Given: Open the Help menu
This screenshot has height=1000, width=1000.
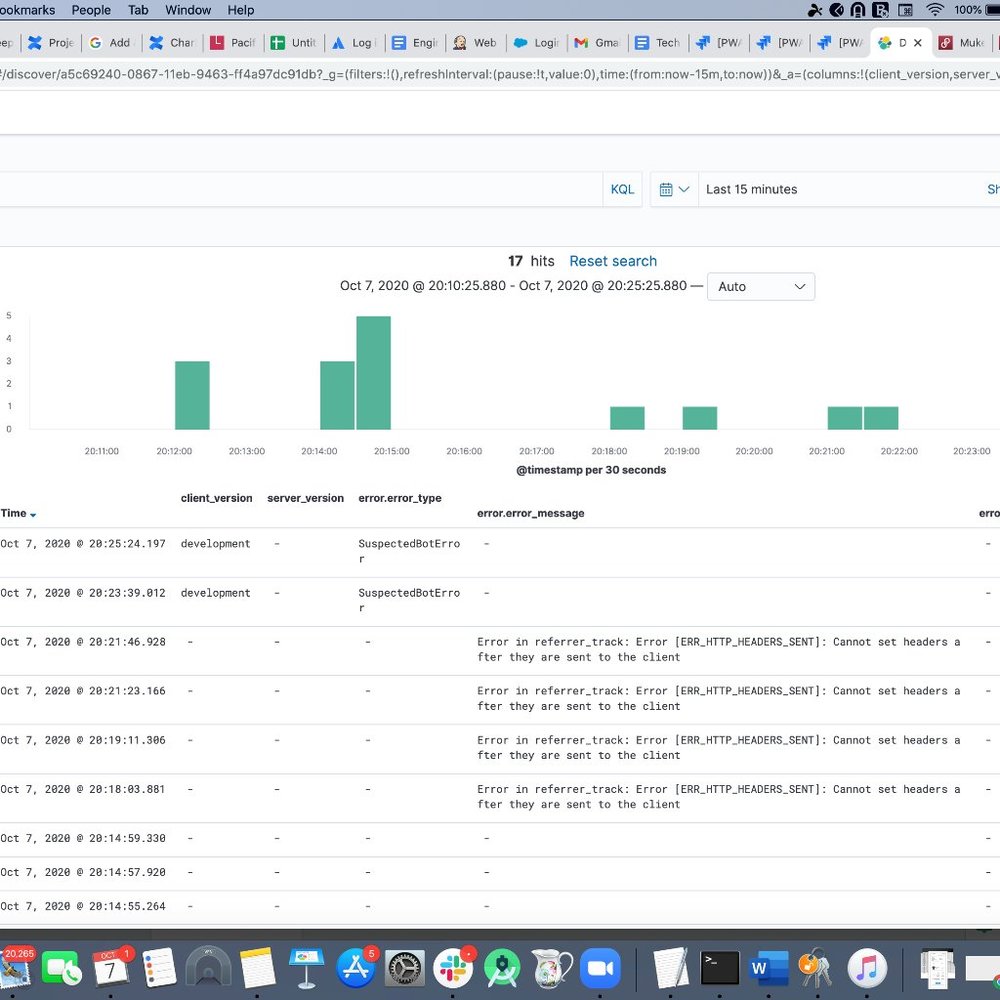Looking at the screenshot, I should (x=241, y=10).
